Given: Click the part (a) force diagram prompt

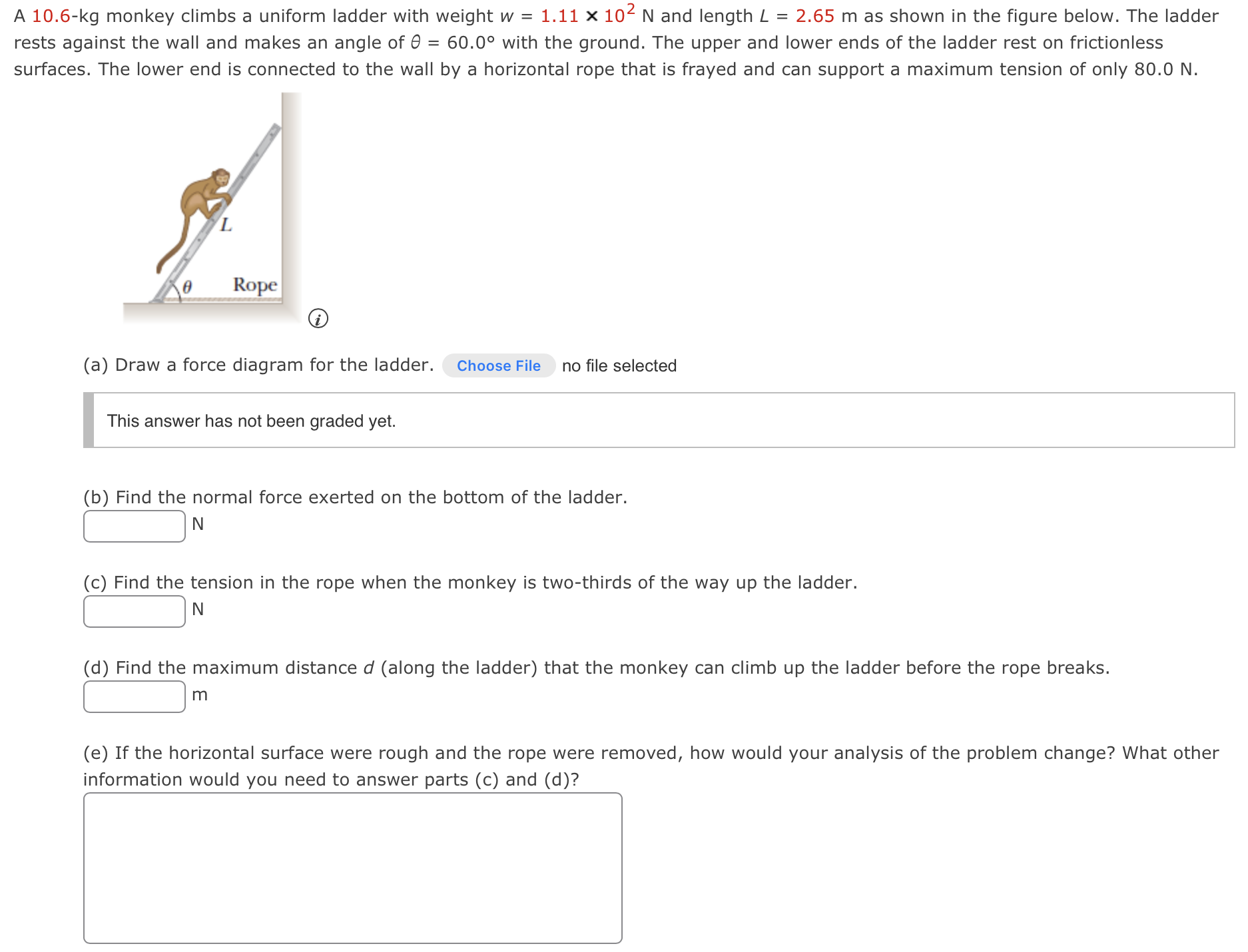Looking at the screenshot, I should pyautogui.click(x=258, y=365).
